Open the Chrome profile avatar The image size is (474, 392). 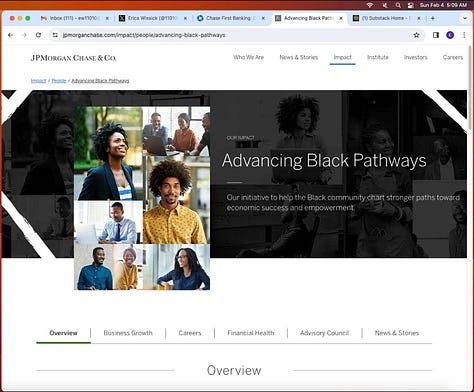(450, 35)
